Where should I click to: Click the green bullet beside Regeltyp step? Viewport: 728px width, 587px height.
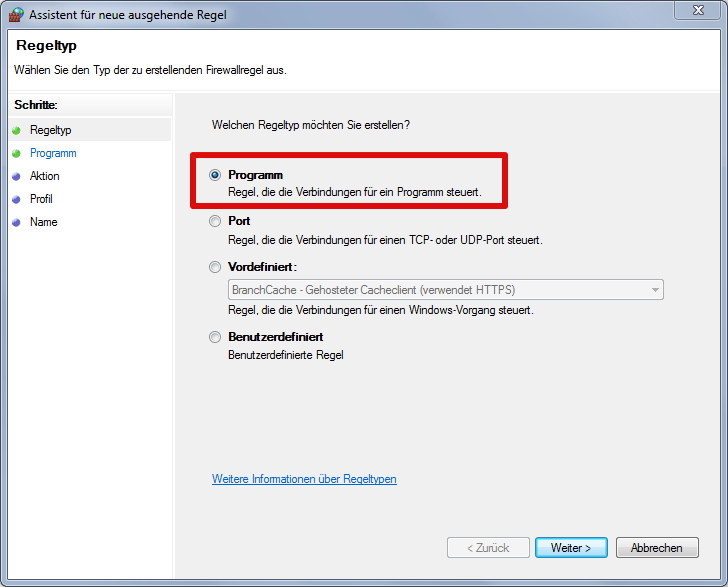(16, 130)
